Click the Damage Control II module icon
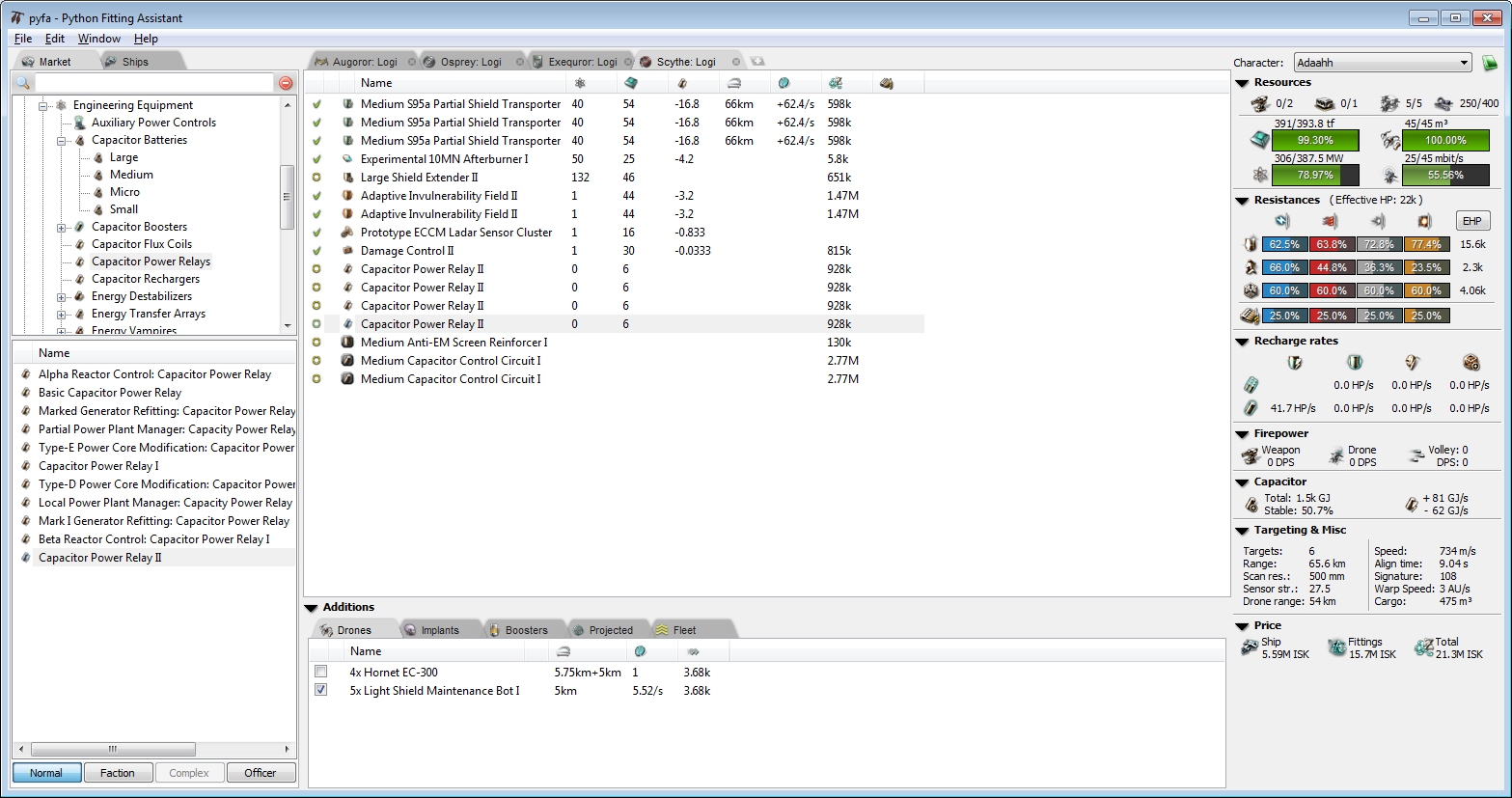Screen dimensions: 1512x798 coord(347,251)
